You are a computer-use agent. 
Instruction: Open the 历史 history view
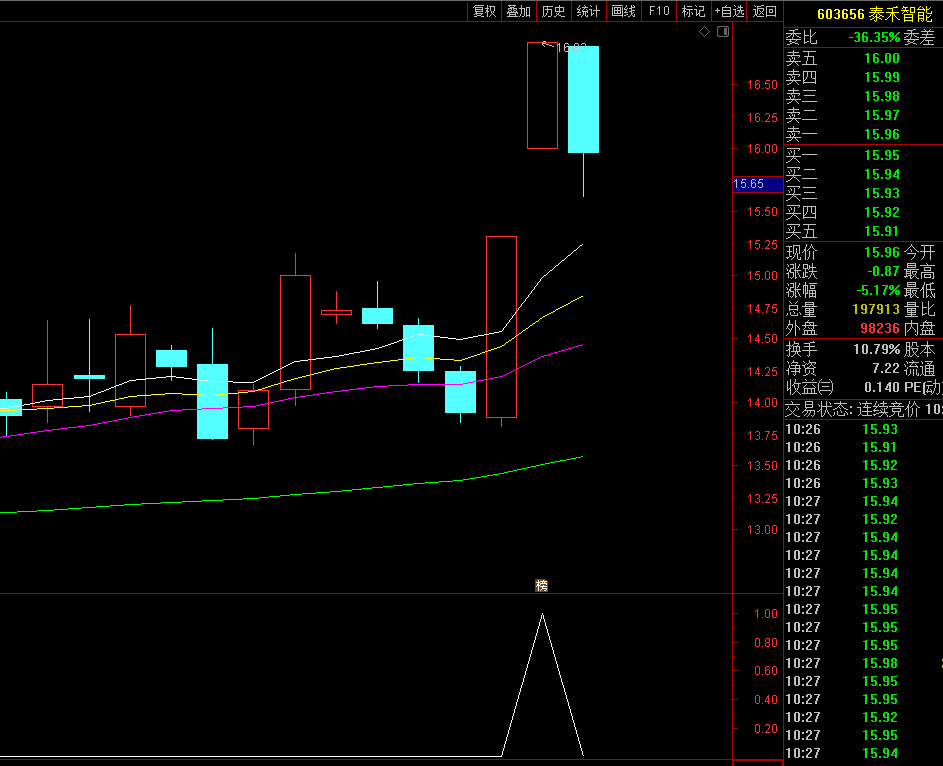pyautogui.click(x=553, y=11)
